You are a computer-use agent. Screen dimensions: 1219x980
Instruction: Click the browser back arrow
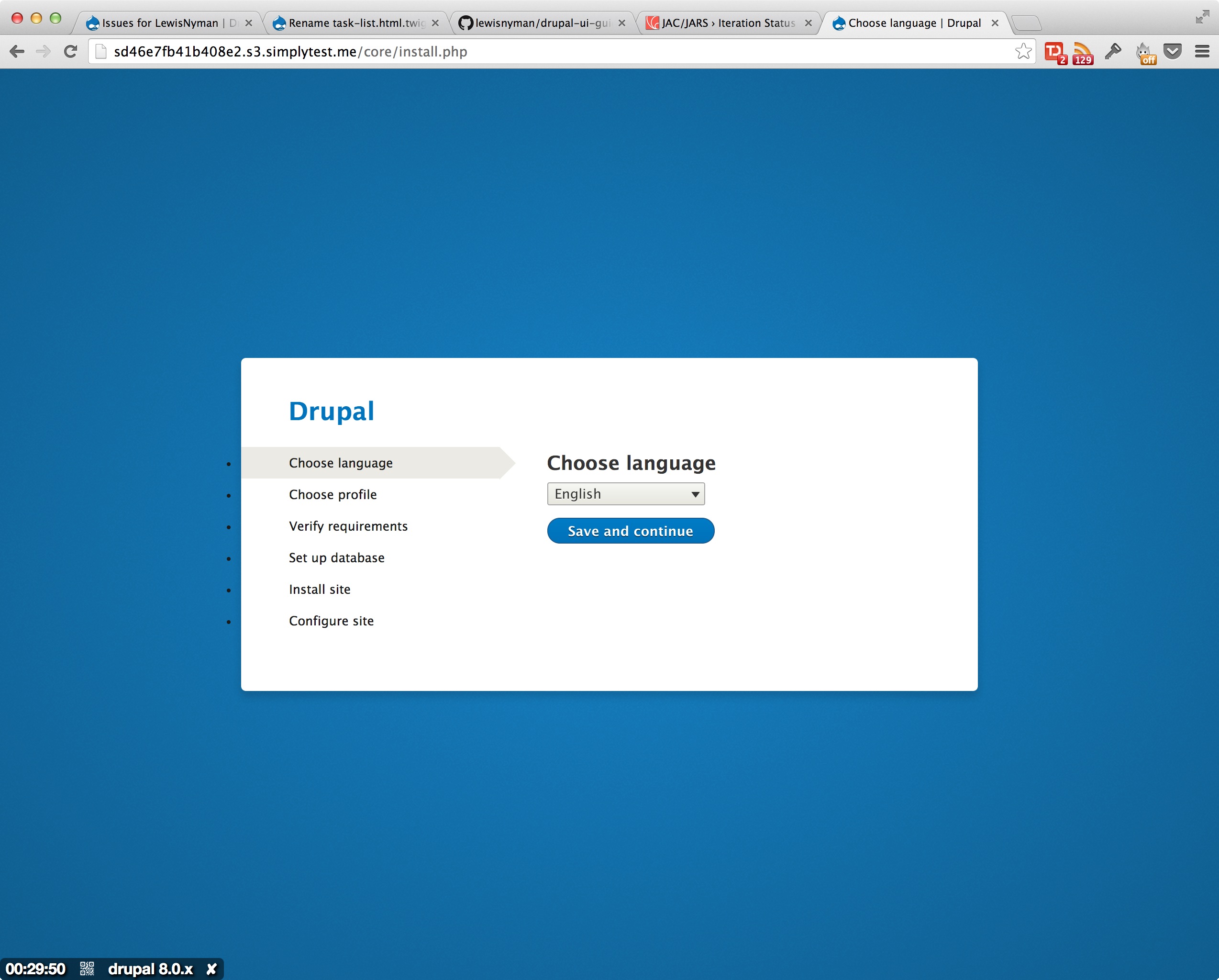pos(17,52)
